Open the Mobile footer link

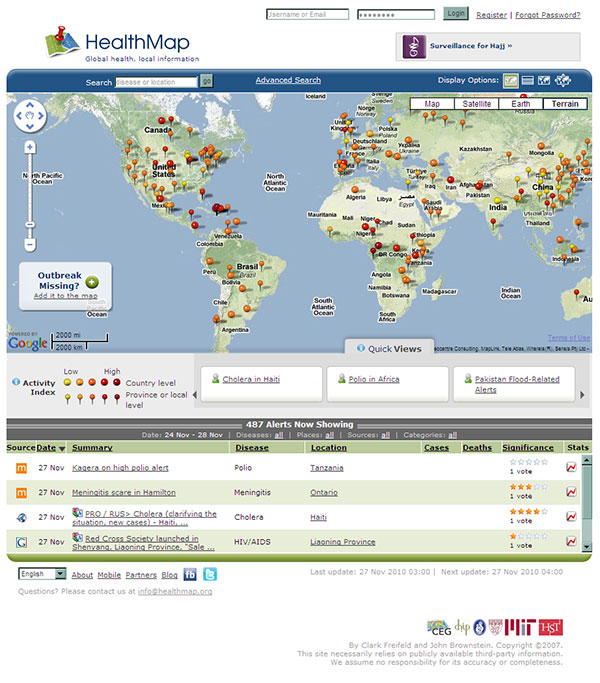109,575
